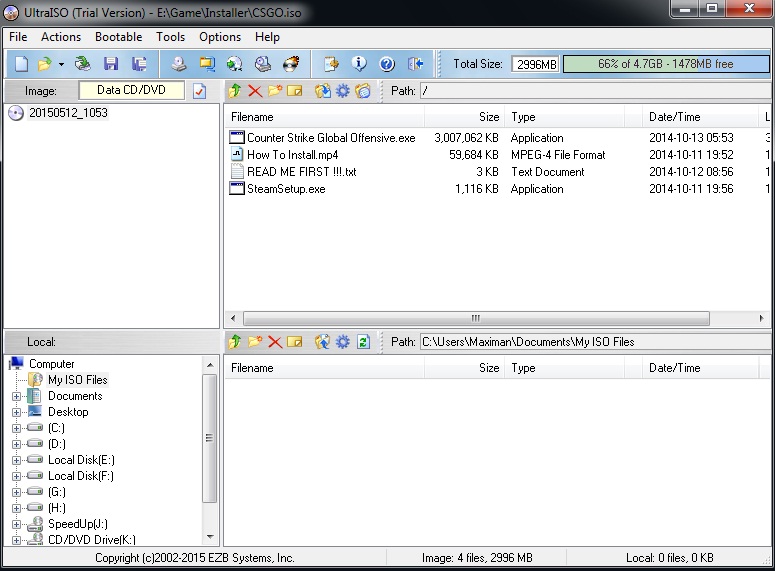This screenshot has height=571, width=775.
Task: Click the Data CD/DVD image type button
Action: (131, 90)
